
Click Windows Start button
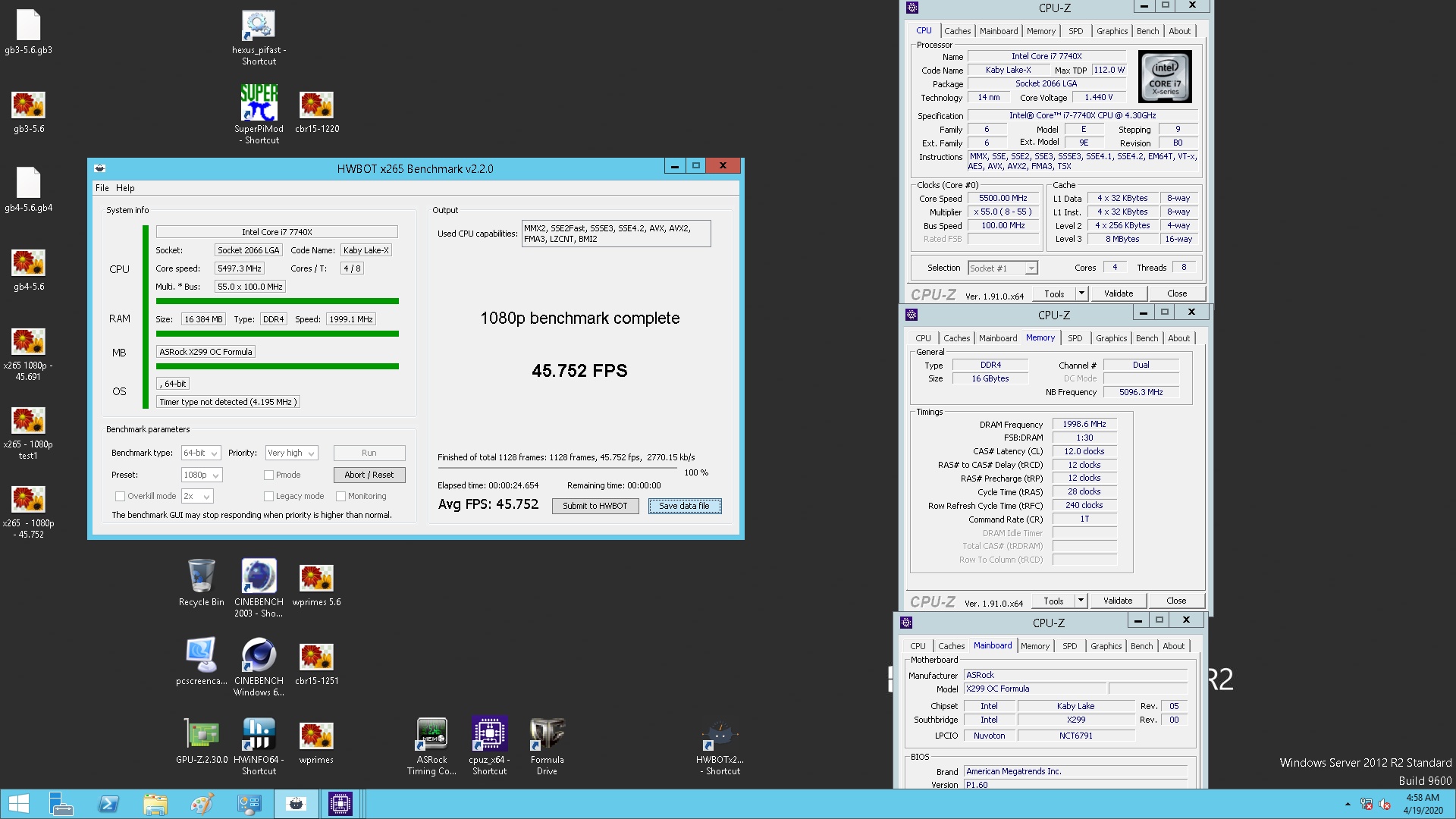pyautogui.click(x=18, y=804)
